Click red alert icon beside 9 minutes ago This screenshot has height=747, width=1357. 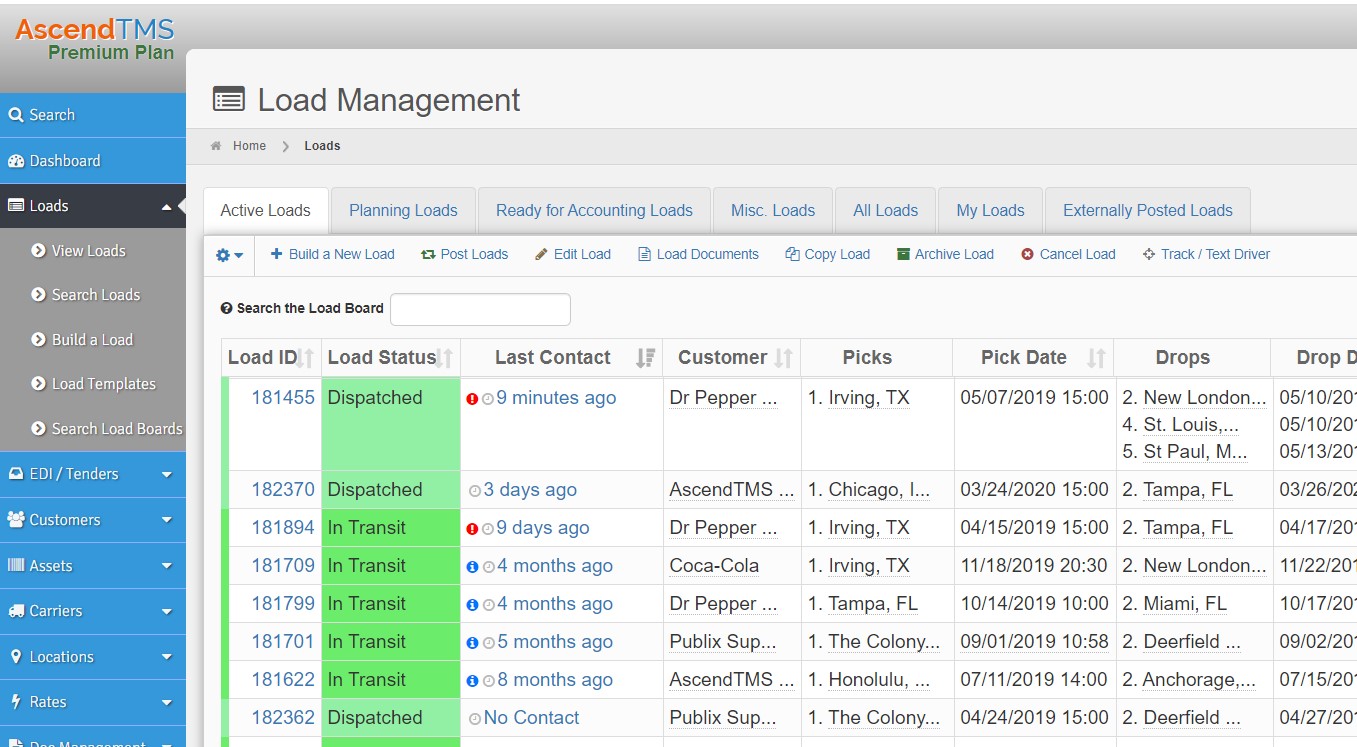pos(472,399)
